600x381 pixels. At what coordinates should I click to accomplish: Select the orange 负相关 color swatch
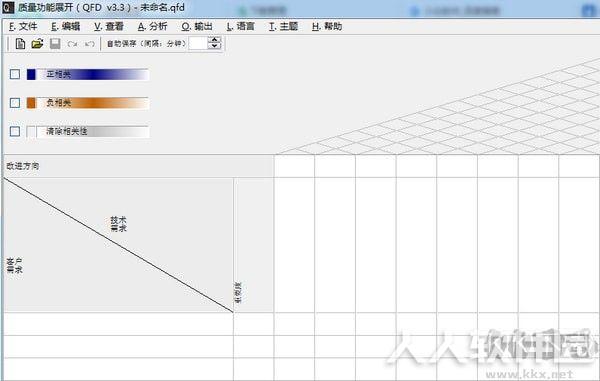(x=31, y=103)
